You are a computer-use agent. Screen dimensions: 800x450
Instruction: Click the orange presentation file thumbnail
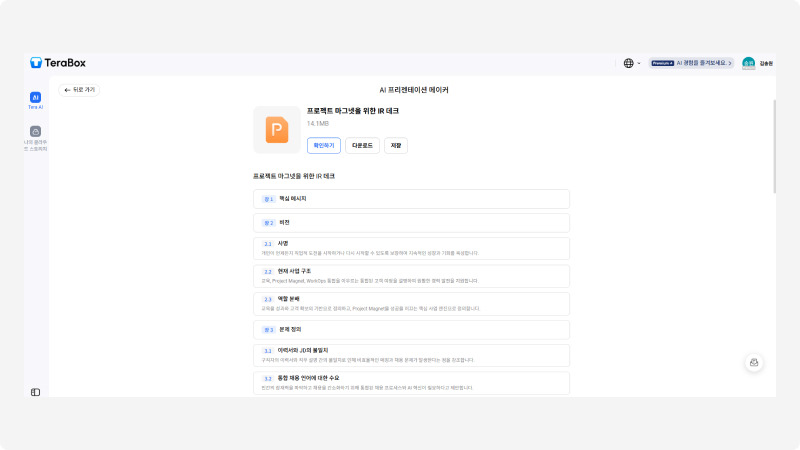(x=277, y=130)
